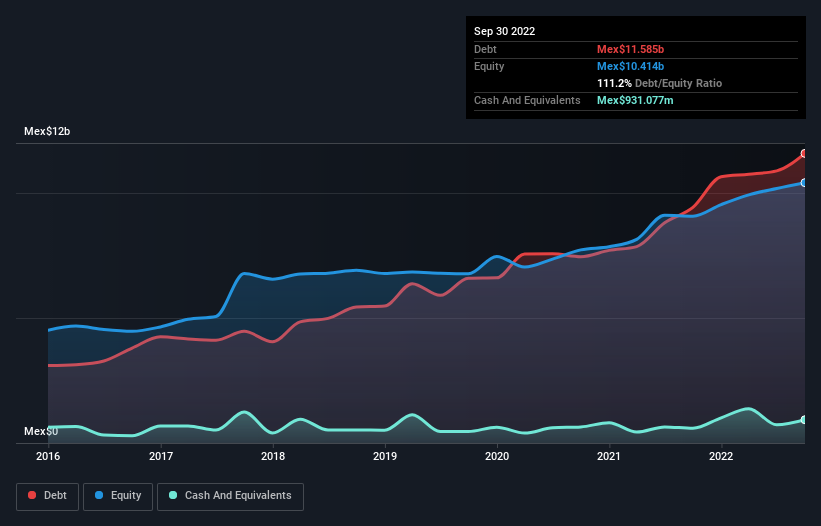The image size is (821, 526).
Task: Click the tooltip Debt row label
Action: [485, 49]
